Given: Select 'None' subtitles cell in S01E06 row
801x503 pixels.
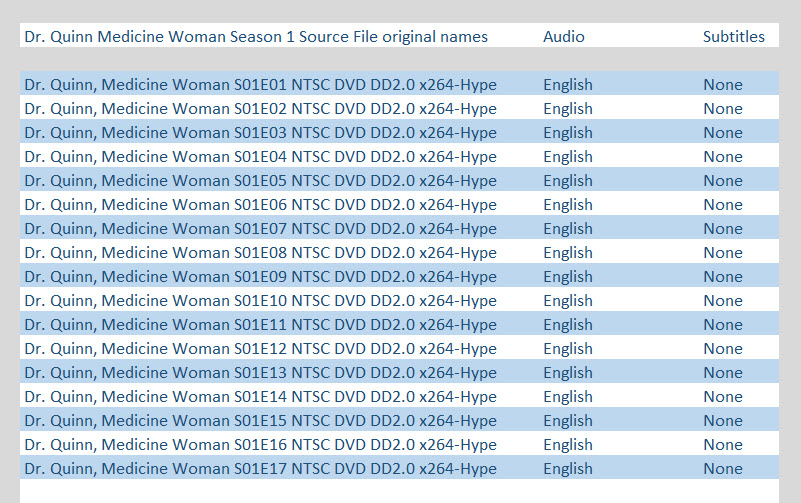Looking at the screenshot, I should tap(723, 205).
